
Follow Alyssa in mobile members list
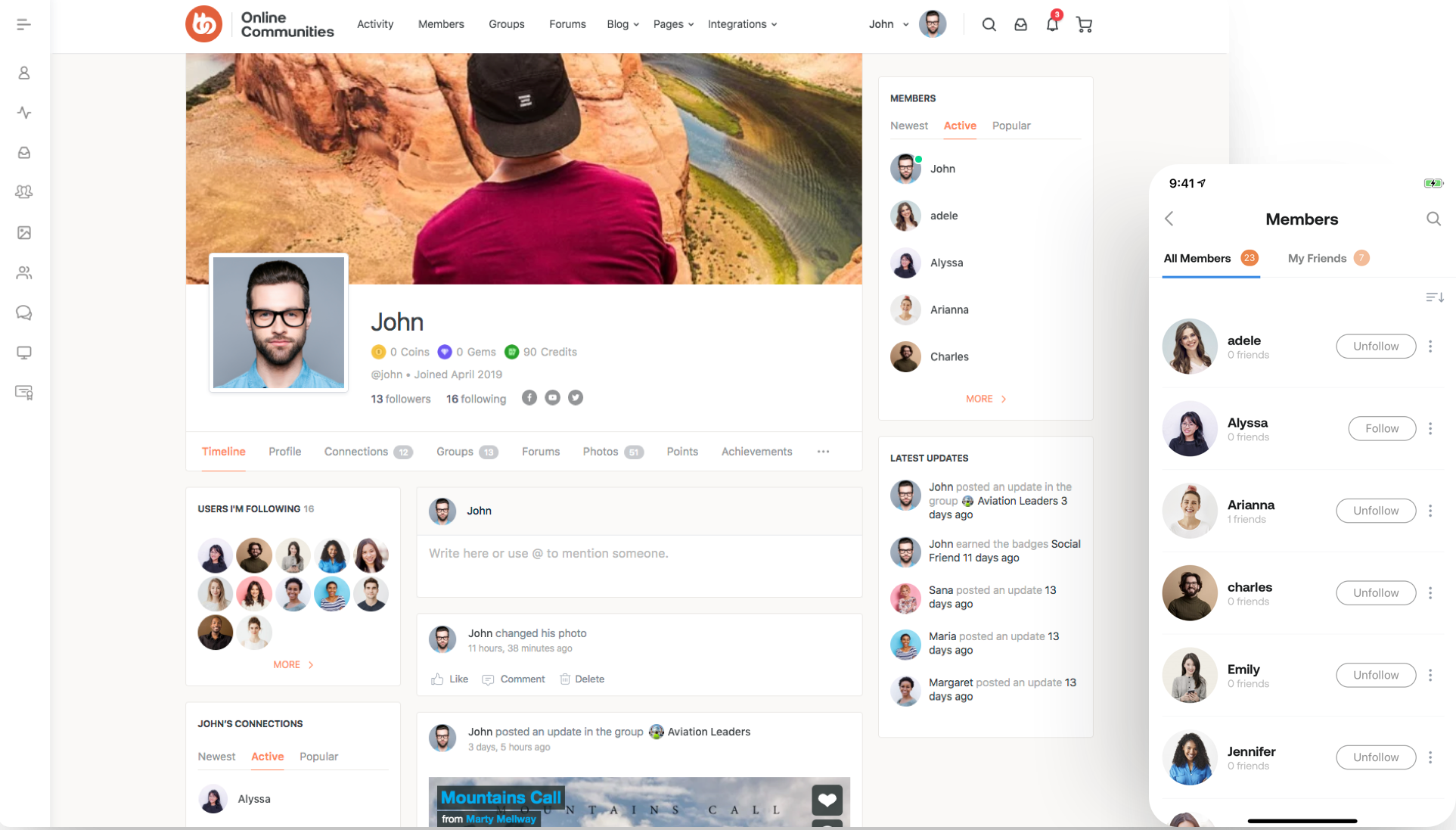pyautogui.click(x=1381, y=428)
